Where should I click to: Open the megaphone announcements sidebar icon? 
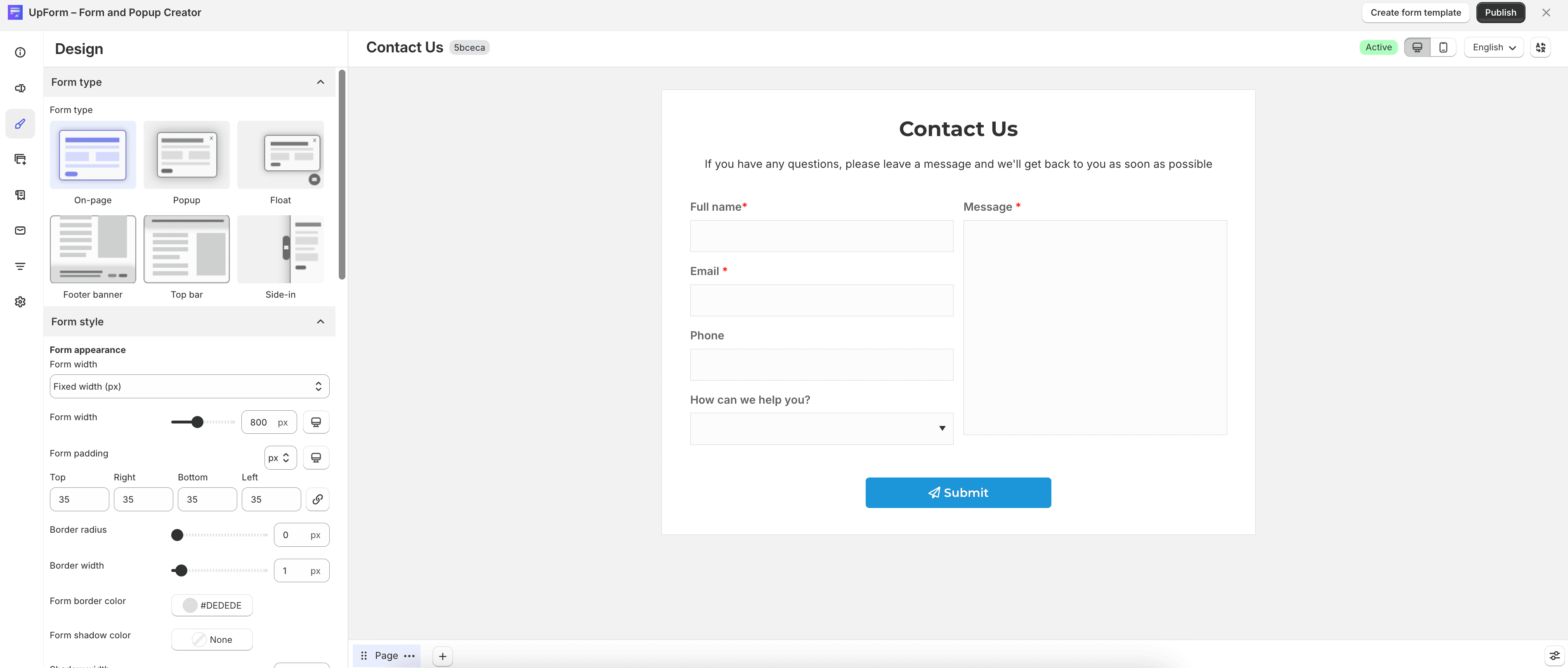point(20,88)
